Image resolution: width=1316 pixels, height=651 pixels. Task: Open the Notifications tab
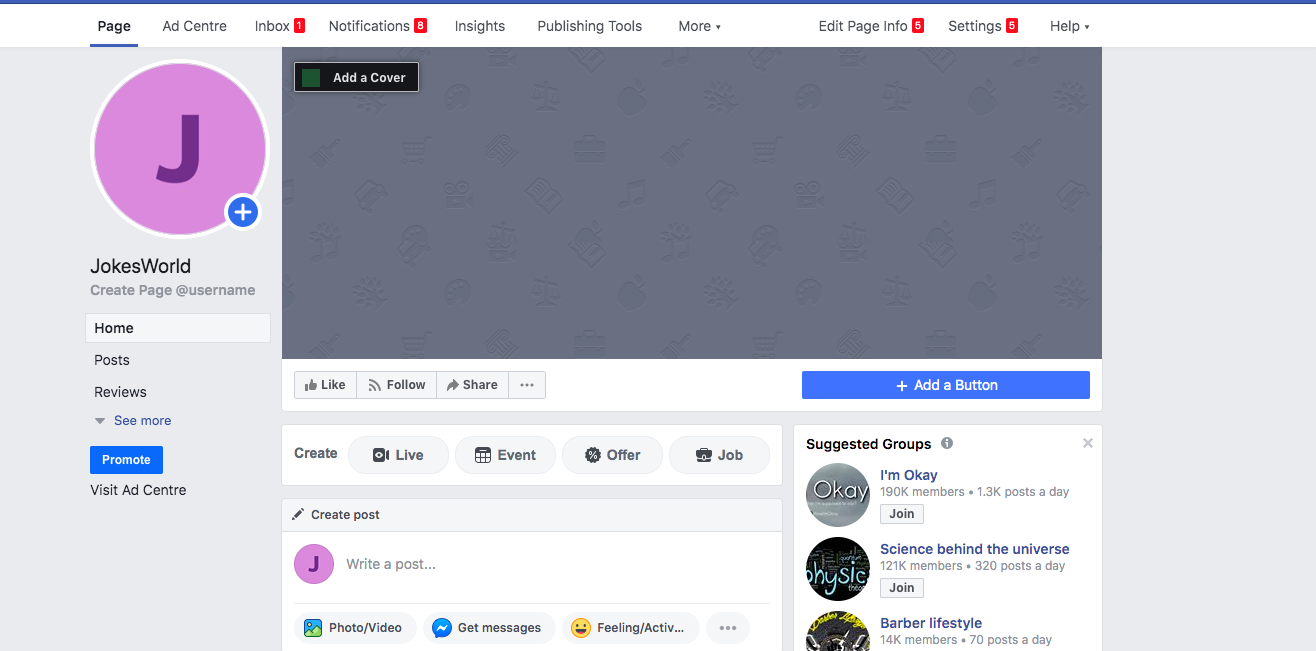369,26
